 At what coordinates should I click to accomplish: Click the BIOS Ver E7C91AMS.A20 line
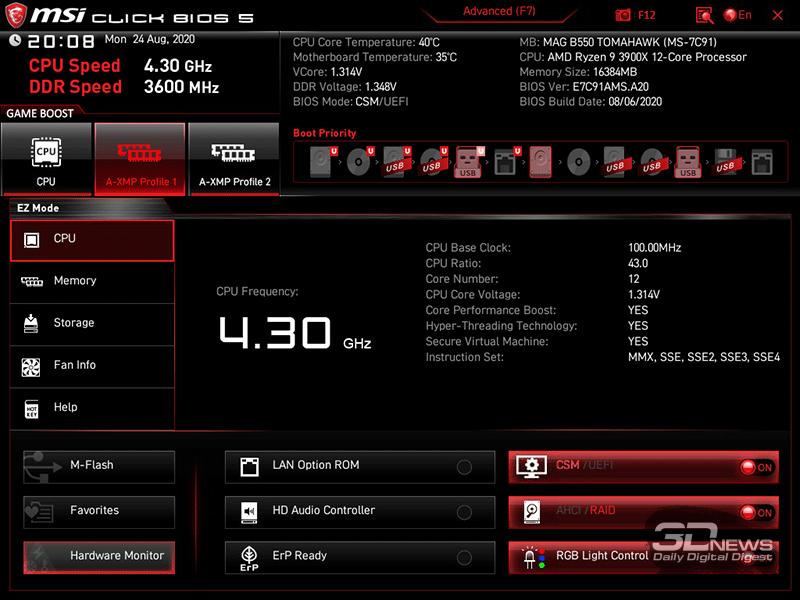584,87
